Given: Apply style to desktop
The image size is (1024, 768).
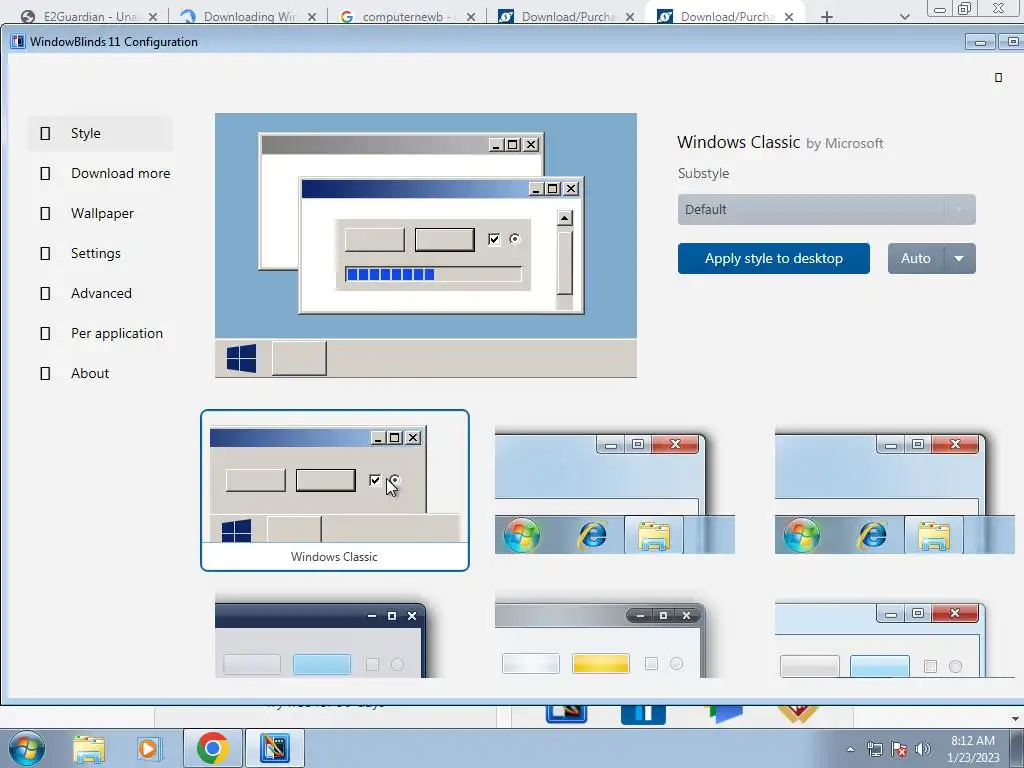Looking at the screenshot, I should pyautogui.click(x=773, y=259).
